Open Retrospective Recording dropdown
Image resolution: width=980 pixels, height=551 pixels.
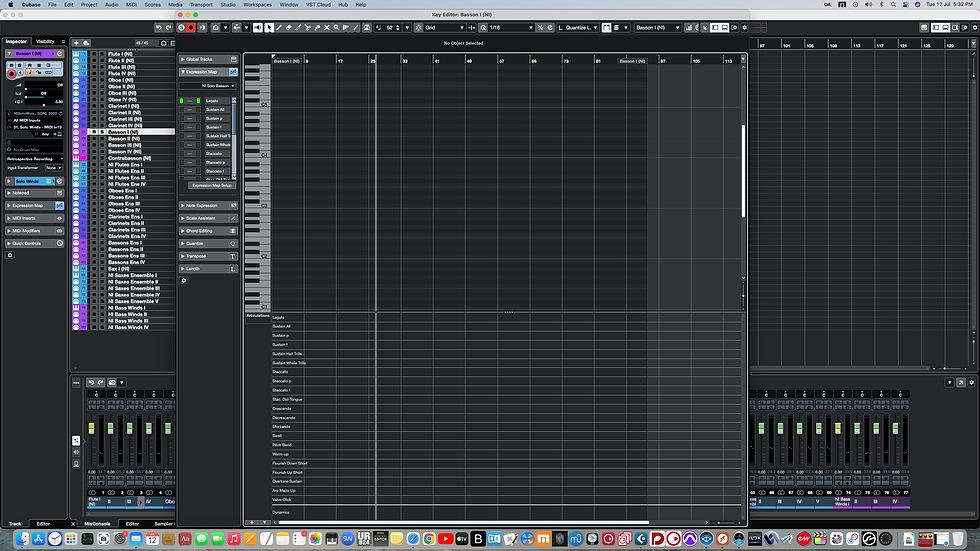pos(34,159)
